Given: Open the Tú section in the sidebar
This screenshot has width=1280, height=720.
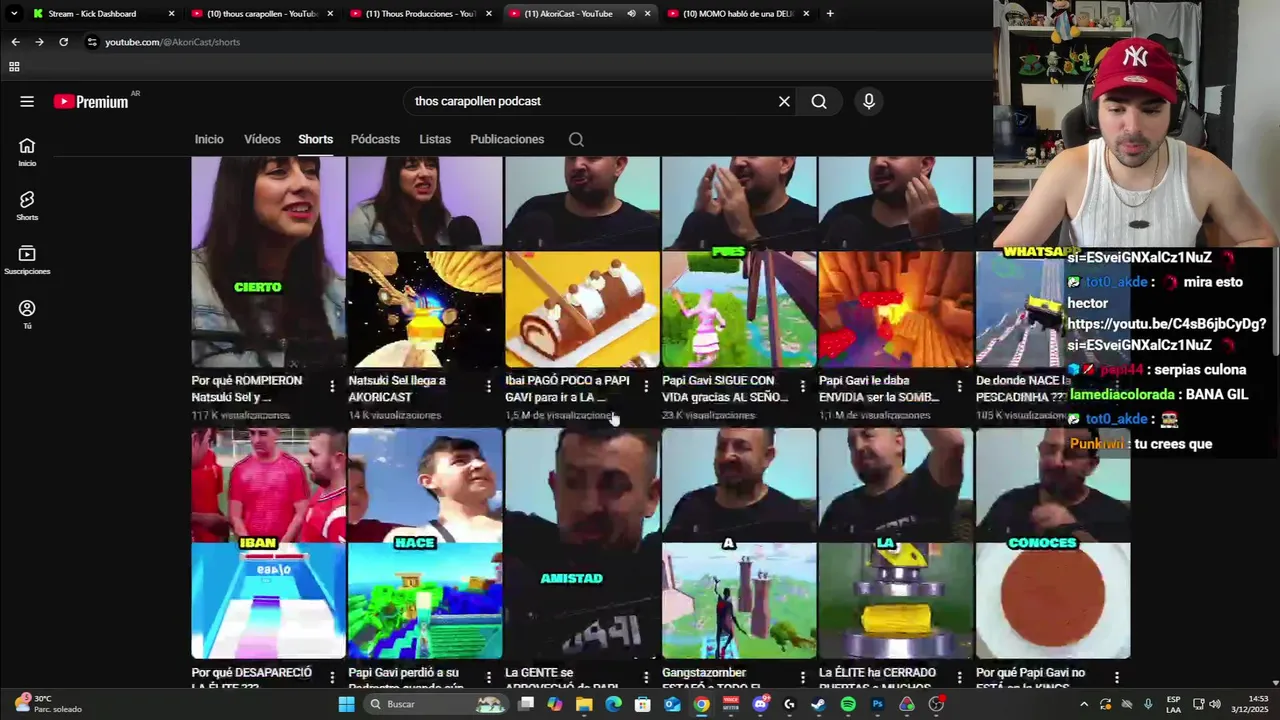Looking at the screenshot, I should [27, 314].
